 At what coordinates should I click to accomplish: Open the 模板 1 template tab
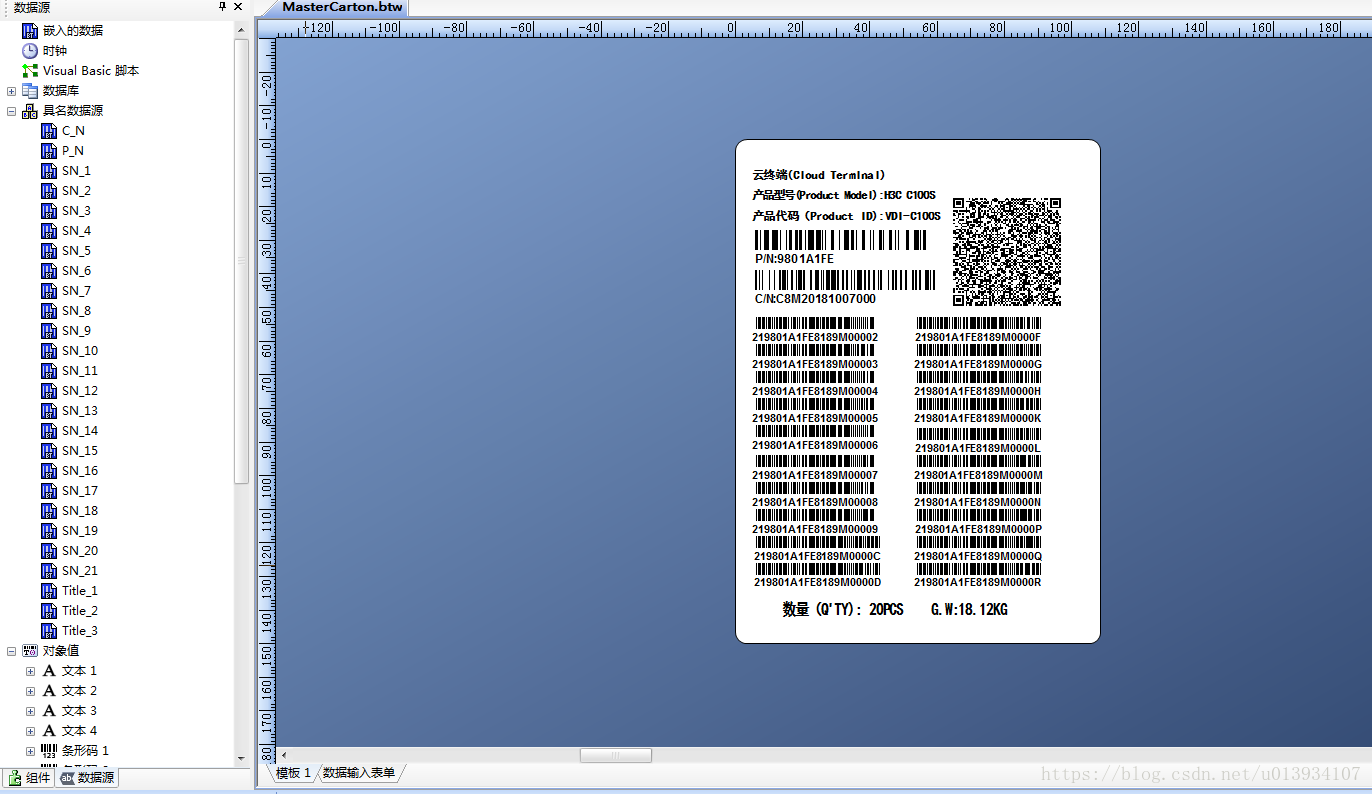click(x=294, y=773)
